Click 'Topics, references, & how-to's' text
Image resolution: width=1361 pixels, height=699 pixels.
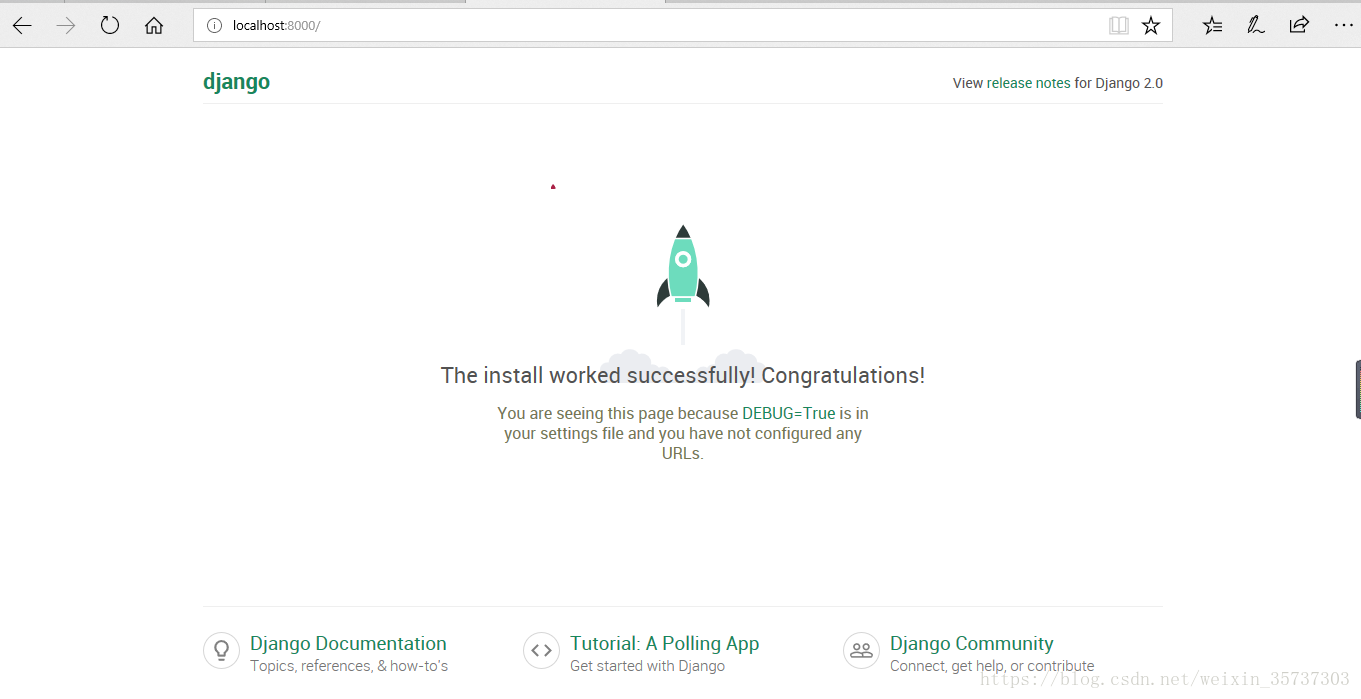349,666
